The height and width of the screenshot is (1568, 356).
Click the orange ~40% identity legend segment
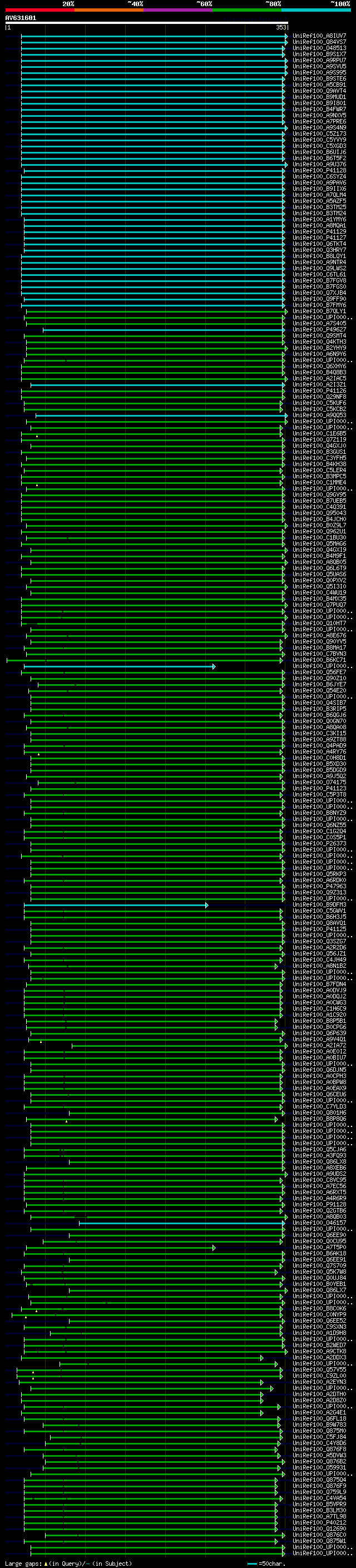tap(109, 11)
